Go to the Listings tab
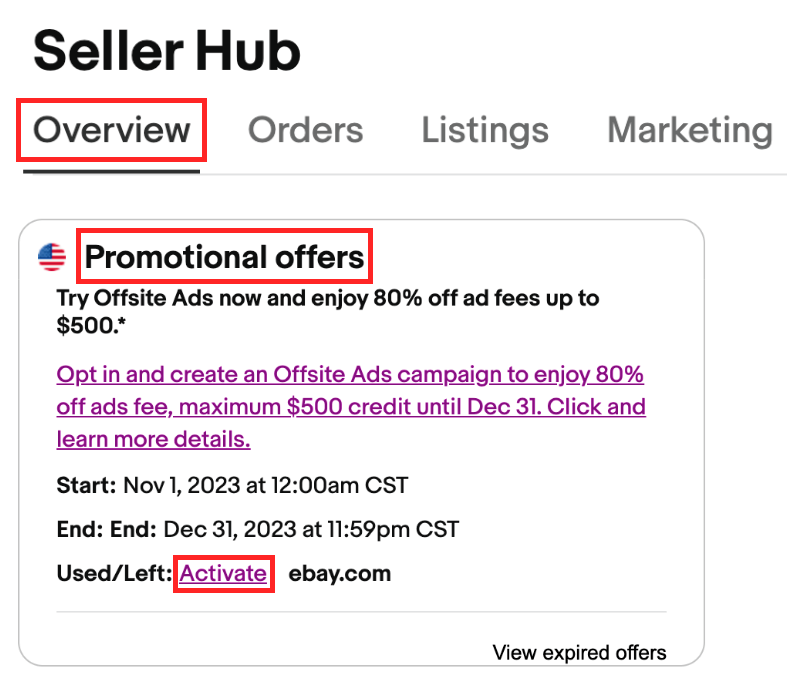Viewport: 787px width, 689px height. [485, 131]
